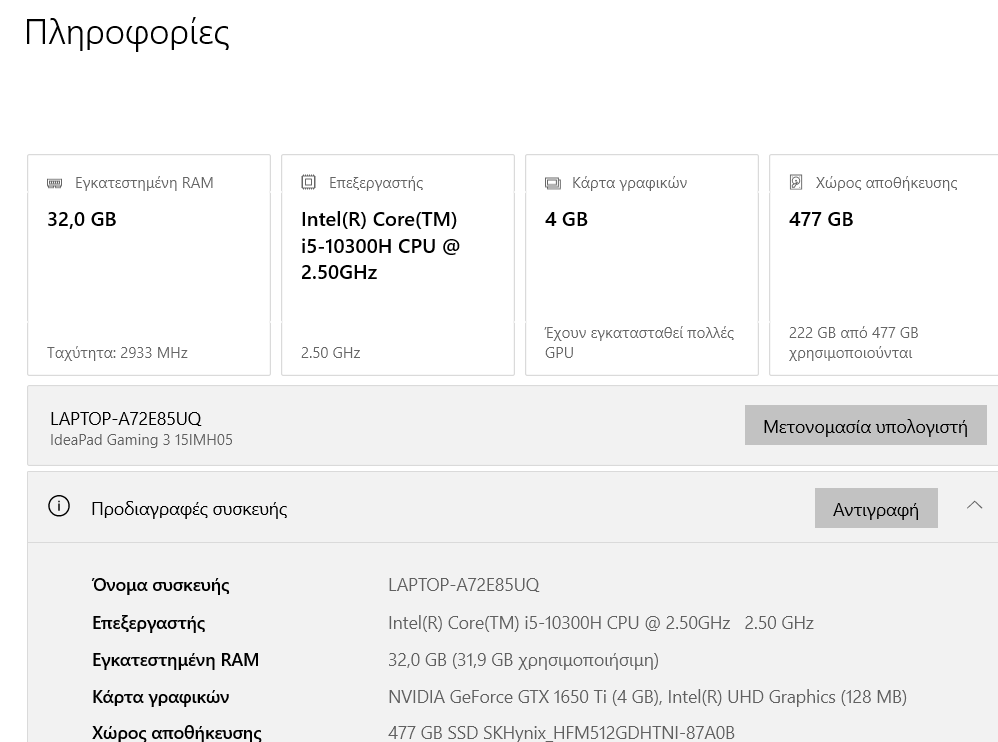The width and height of the screenshot is (998, 742).
Task: Open the Εγκατεστημένη RAM 32,0 GB card
Action: [149, 265]
